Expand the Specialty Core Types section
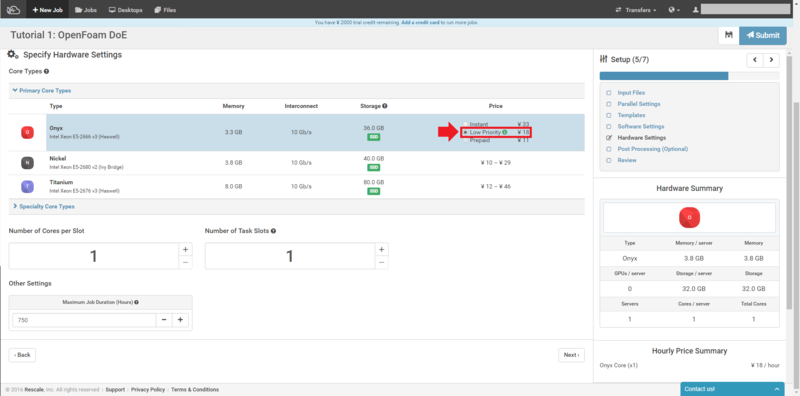The width and height of the screenshot is (800, 396). (43, 207)
